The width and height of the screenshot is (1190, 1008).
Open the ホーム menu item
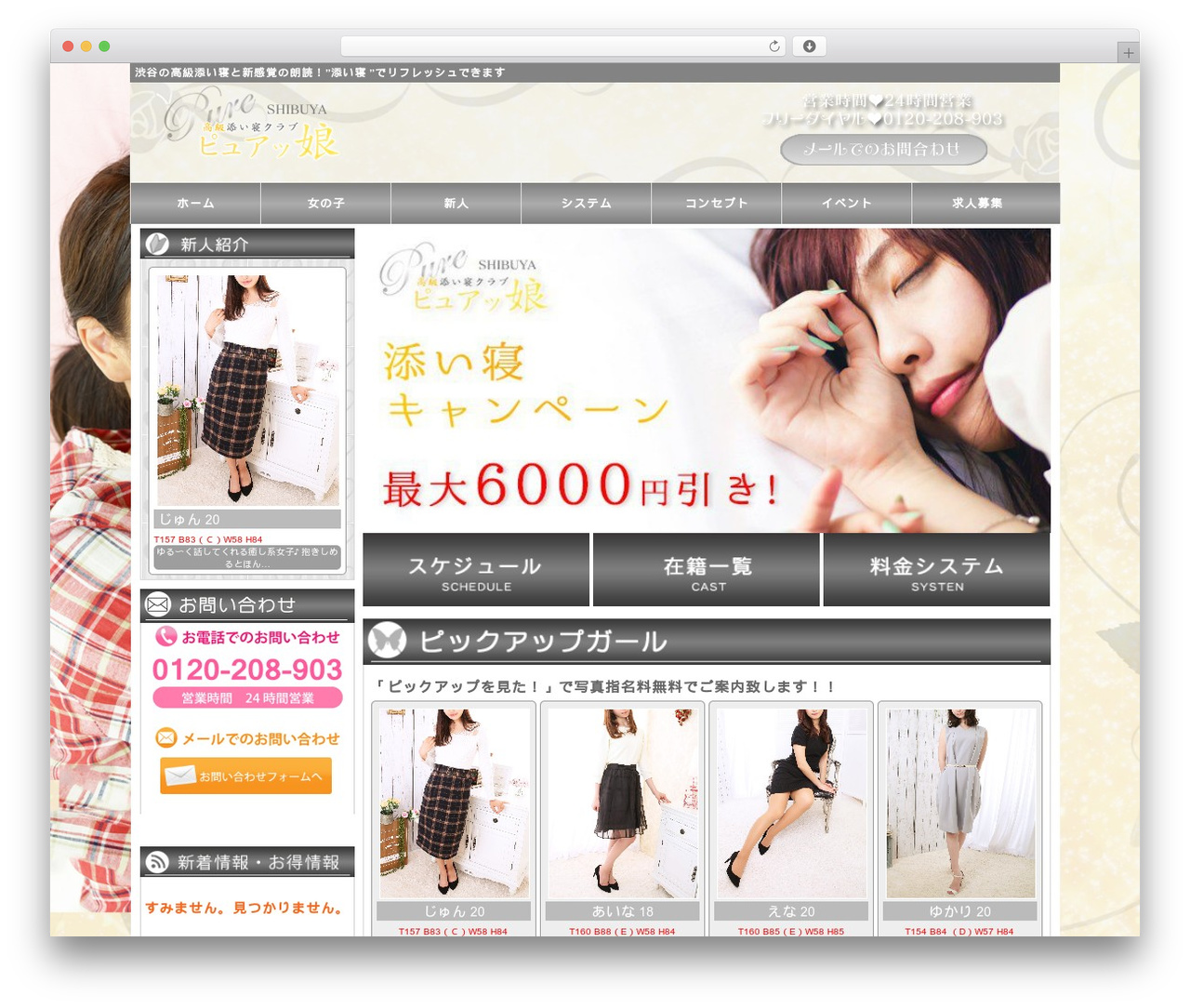click(195, 203)
